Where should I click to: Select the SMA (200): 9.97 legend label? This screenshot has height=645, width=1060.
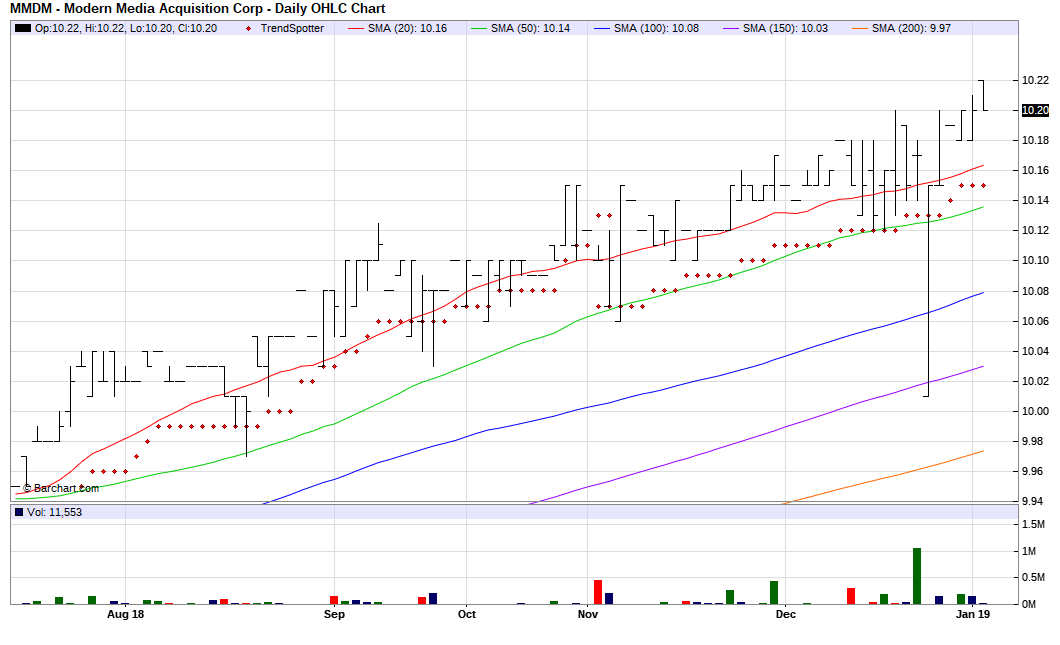[x=911, y=28]
